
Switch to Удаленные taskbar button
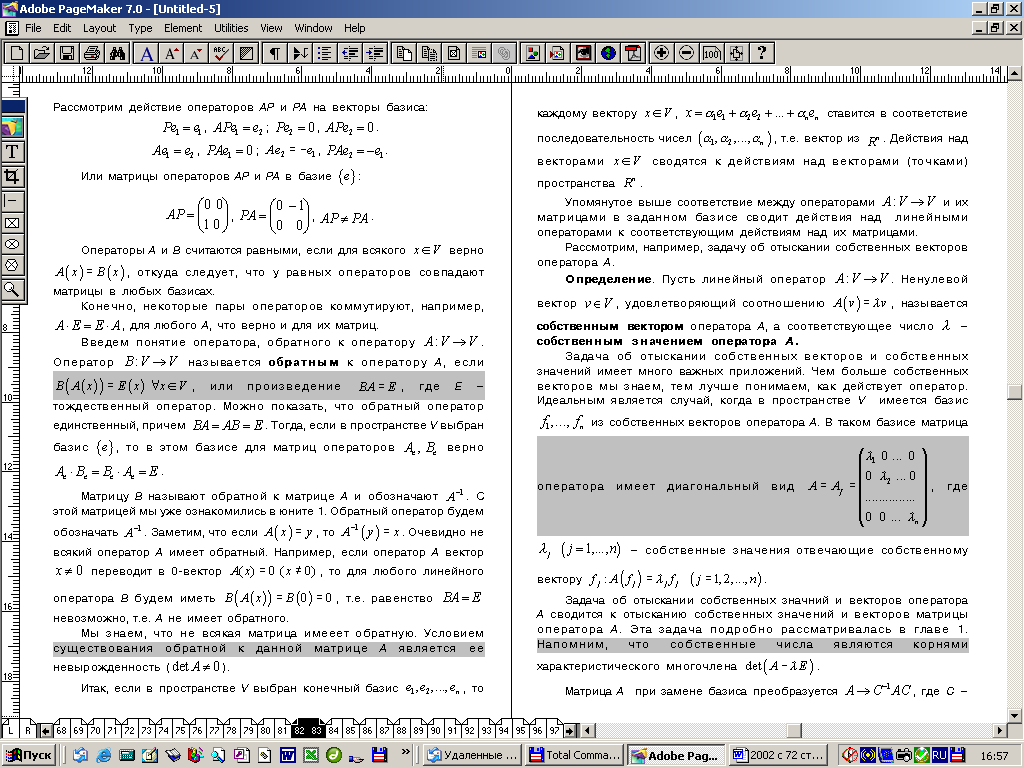(x=473, y=755)
